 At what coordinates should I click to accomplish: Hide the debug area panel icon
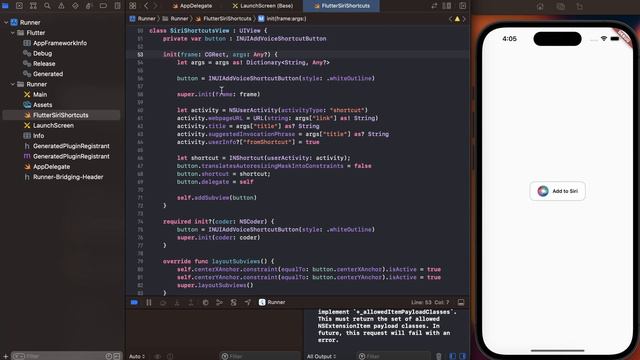pos(461,302)
